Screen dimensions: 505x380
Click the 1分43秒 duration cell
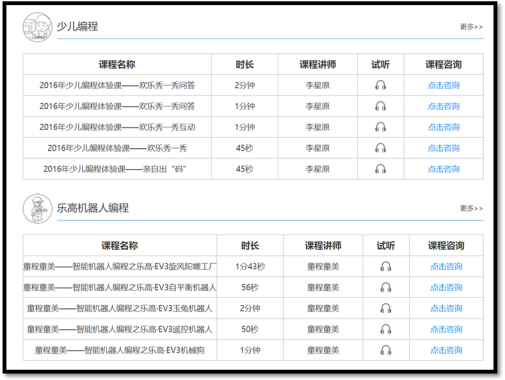[250, 267]
